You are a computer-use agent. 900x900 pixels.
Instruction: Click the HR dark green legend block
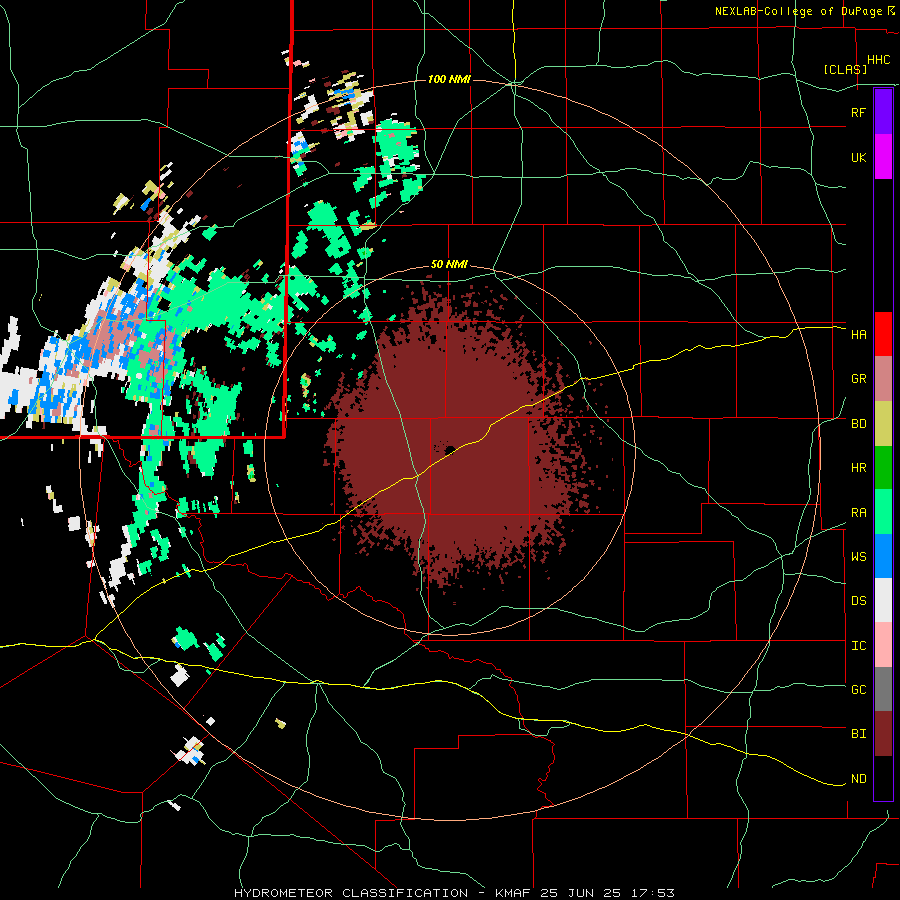tap(883, 467)
